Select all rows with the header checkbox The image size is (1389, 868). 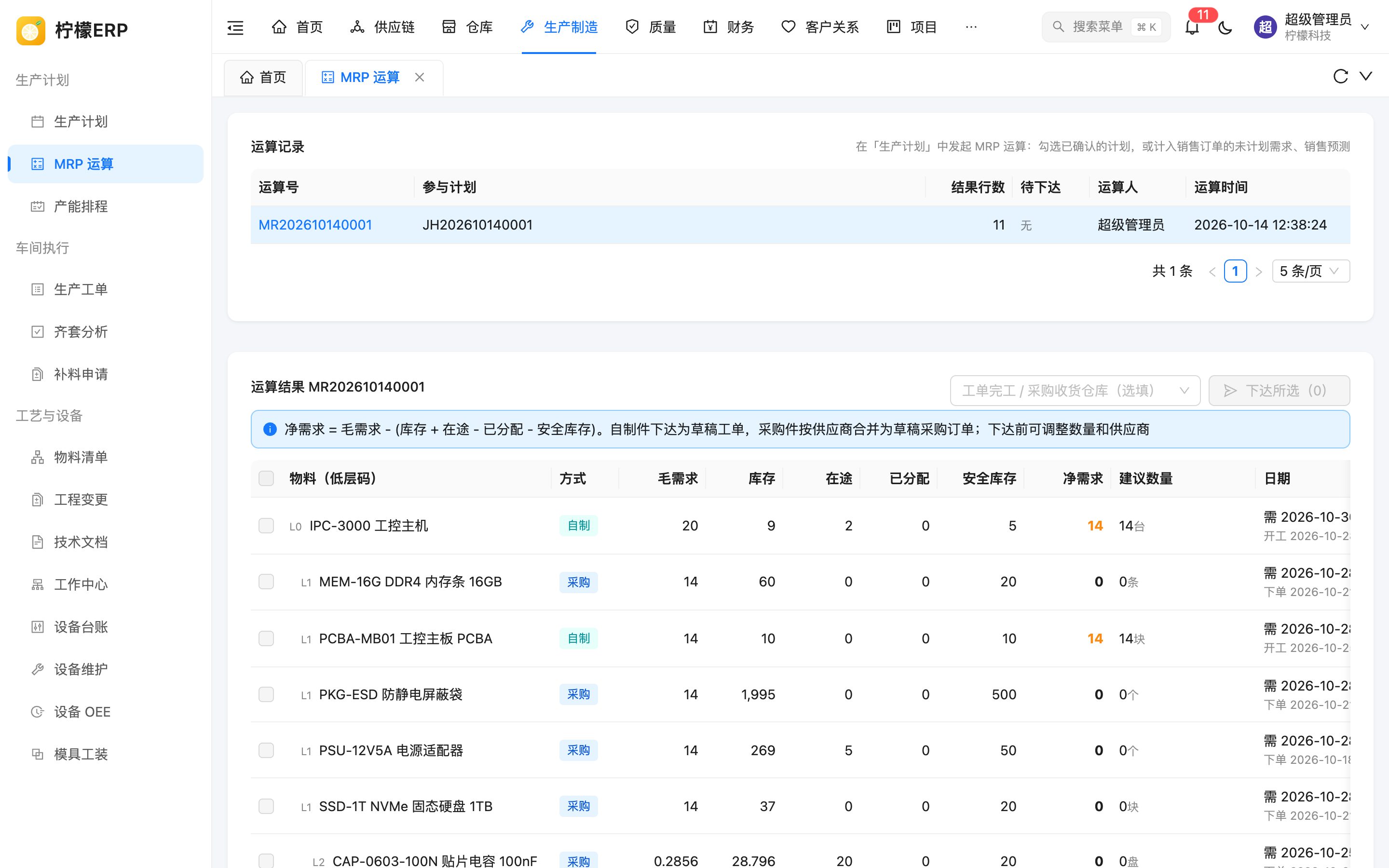(266, 478)
